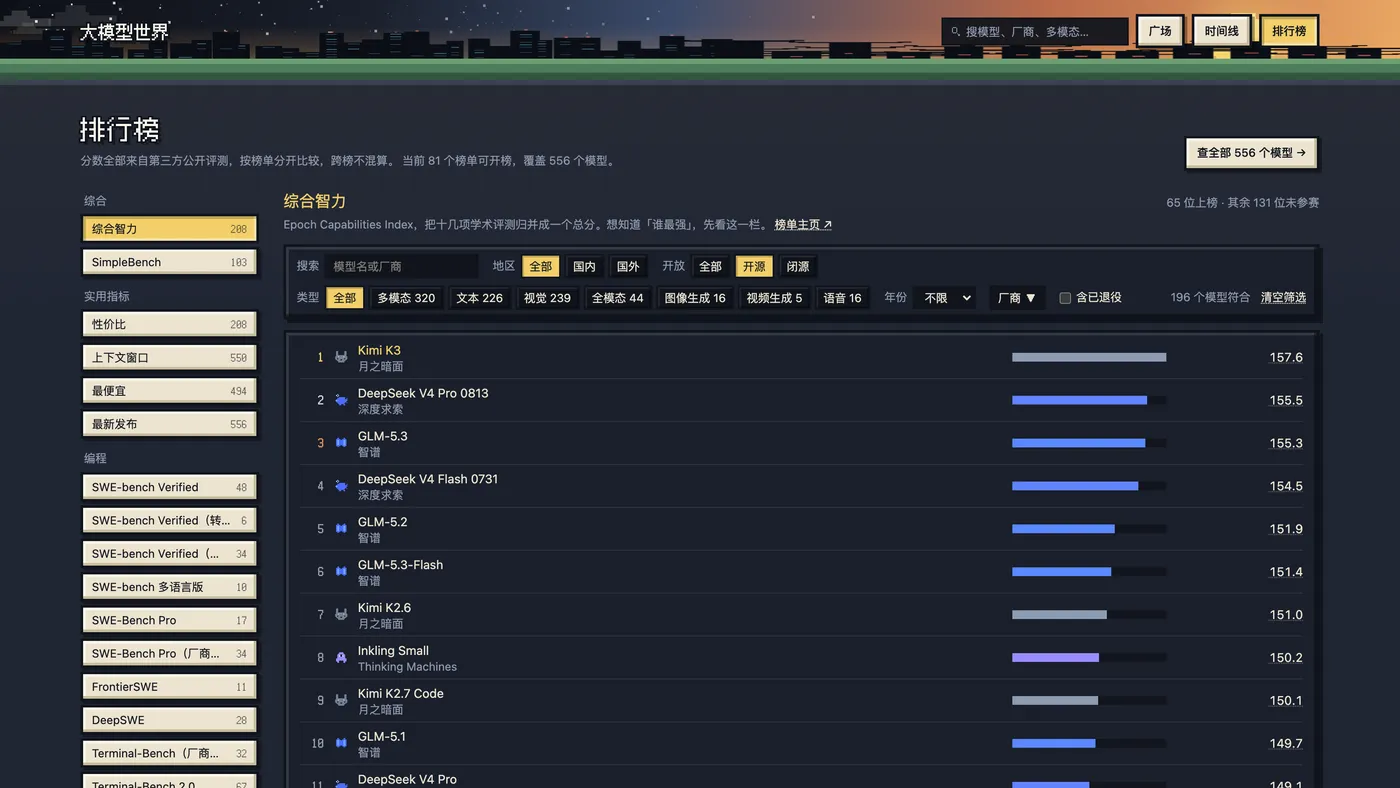Open the 上下文窗口 leaderboard
The image size is (1400, 788).
[169, 357]
